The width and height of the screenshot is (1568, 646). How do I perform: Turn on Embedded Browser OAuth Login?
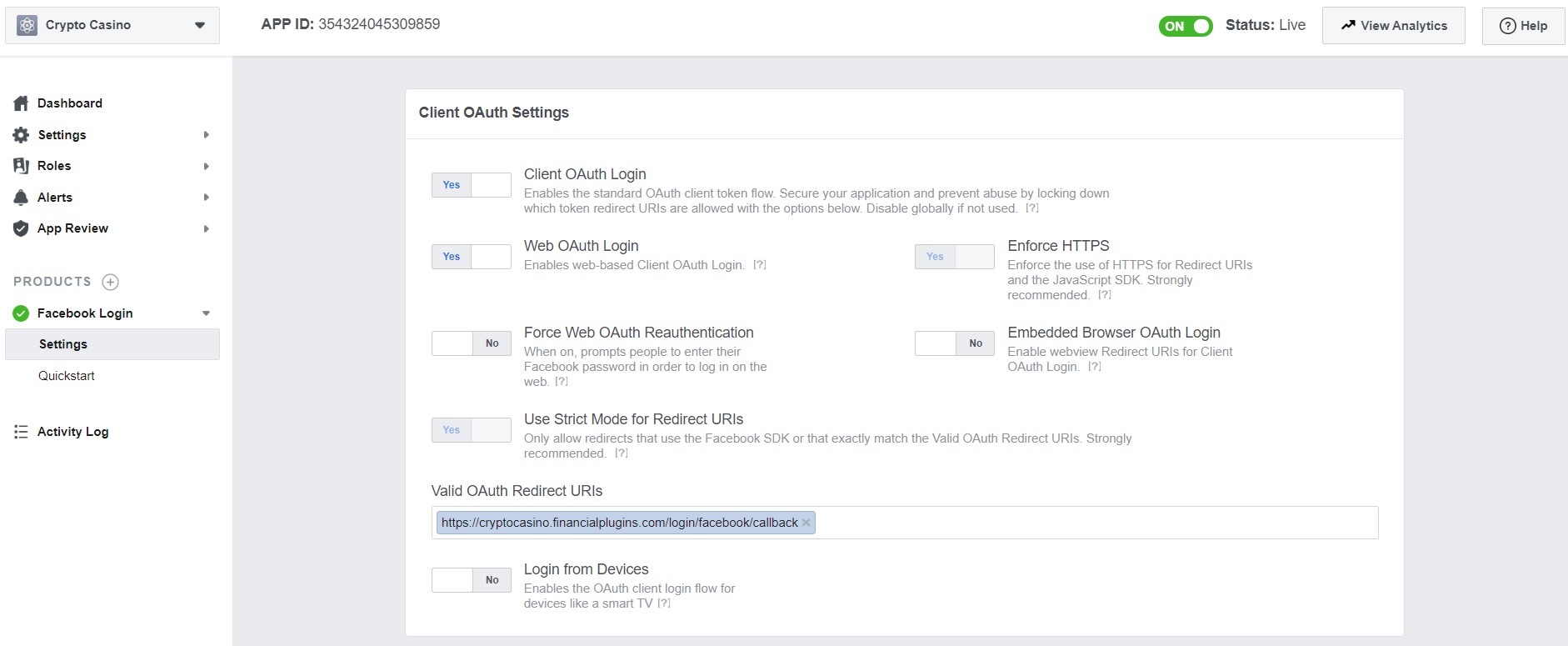954,343
